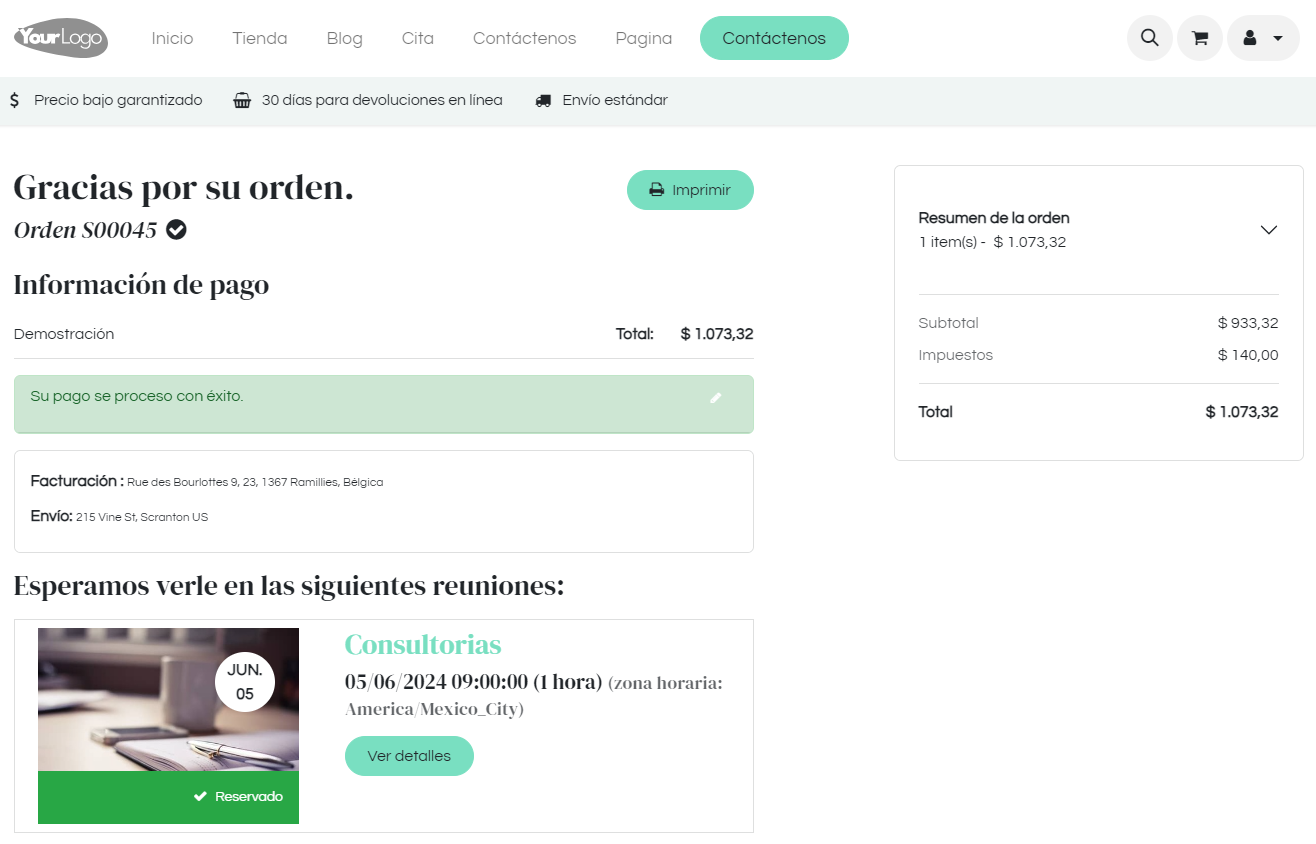1316x844 pixels.
Task: Open the search magnifier icon
Action: click(x=1149, y=38)
